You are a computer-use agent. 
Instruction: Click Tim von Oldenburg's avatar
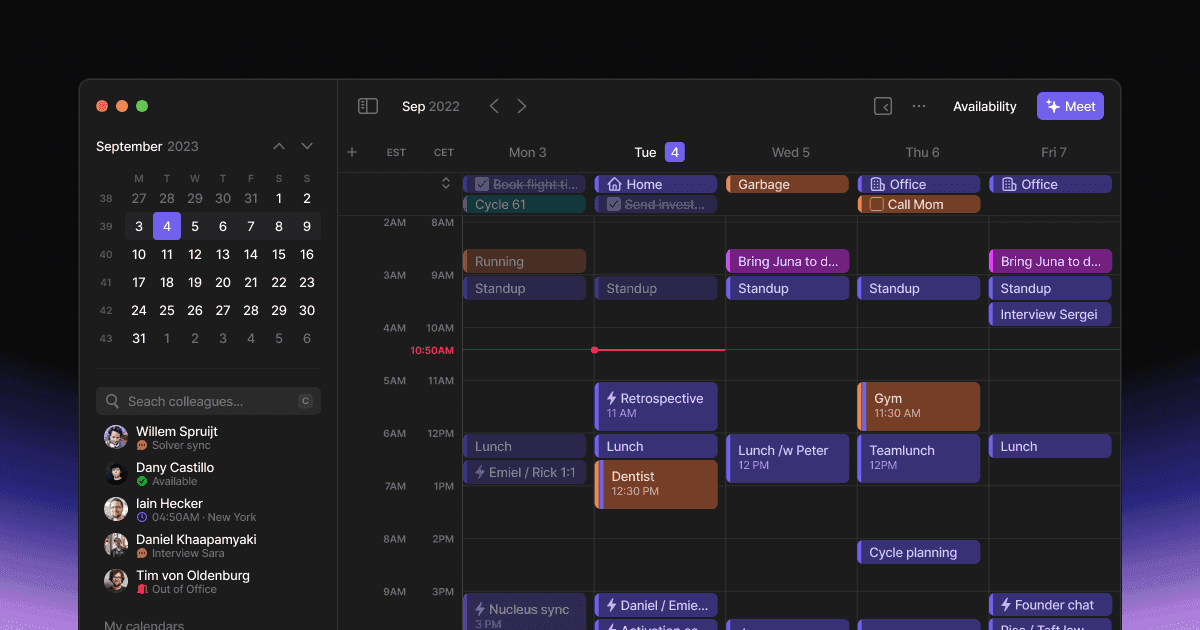pyautogui.click(x=116, y=581)
